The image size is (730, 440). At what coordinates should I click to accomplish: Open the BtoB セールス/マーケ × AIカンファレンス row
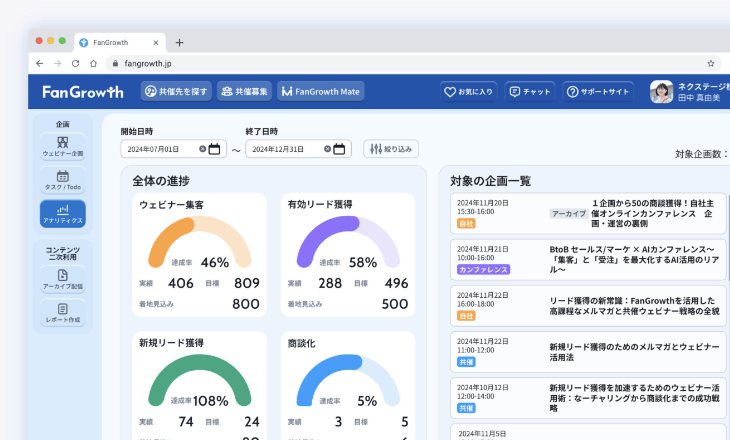588,260
